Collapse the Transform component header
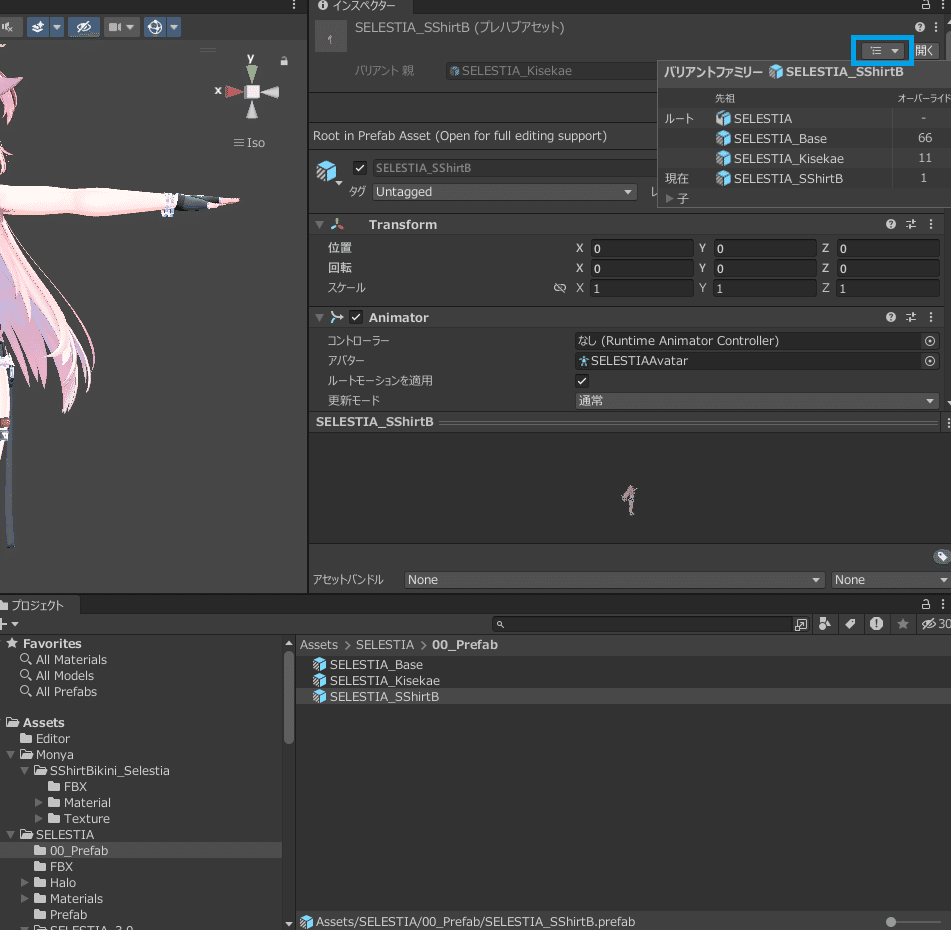The image size is (951, 930). [320, 224]
